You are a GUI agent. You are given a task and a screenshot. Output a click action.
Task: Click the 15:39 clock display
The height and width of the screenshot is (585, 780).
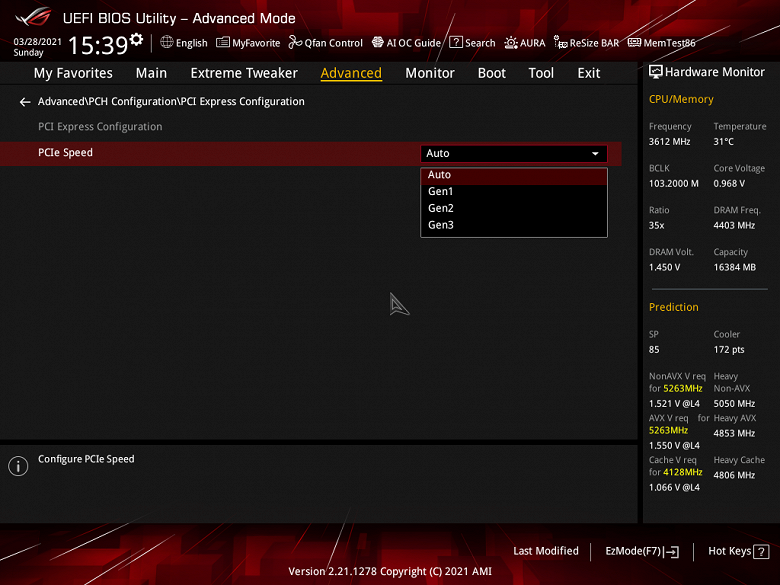tap(98, 45)
